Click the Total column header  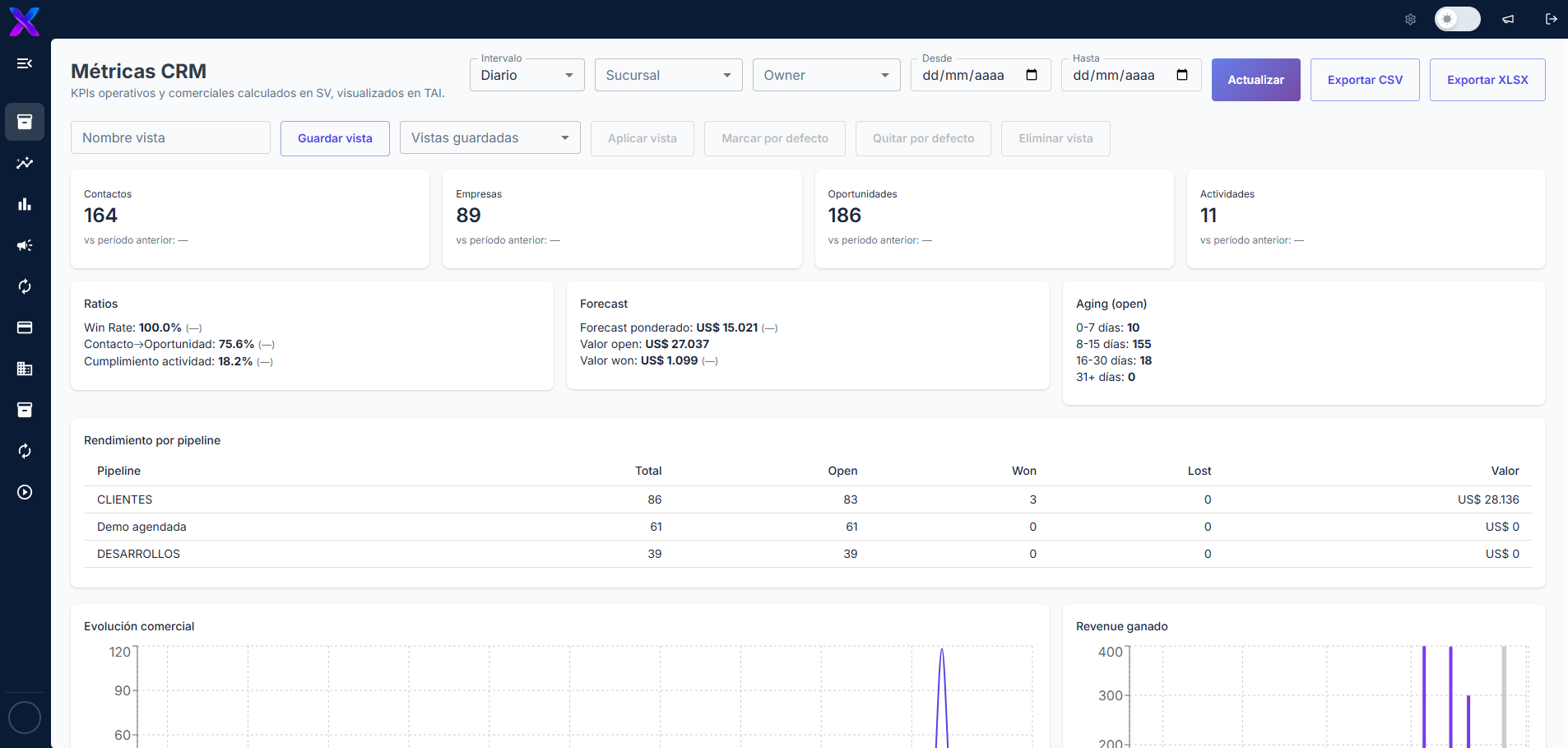[648, 471]
